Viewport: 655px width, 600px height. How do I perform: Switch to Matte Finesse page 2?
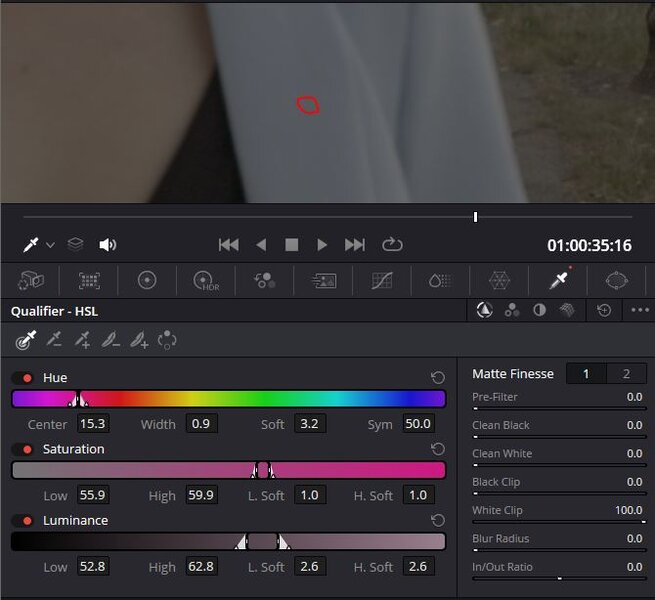pos(626,374)
